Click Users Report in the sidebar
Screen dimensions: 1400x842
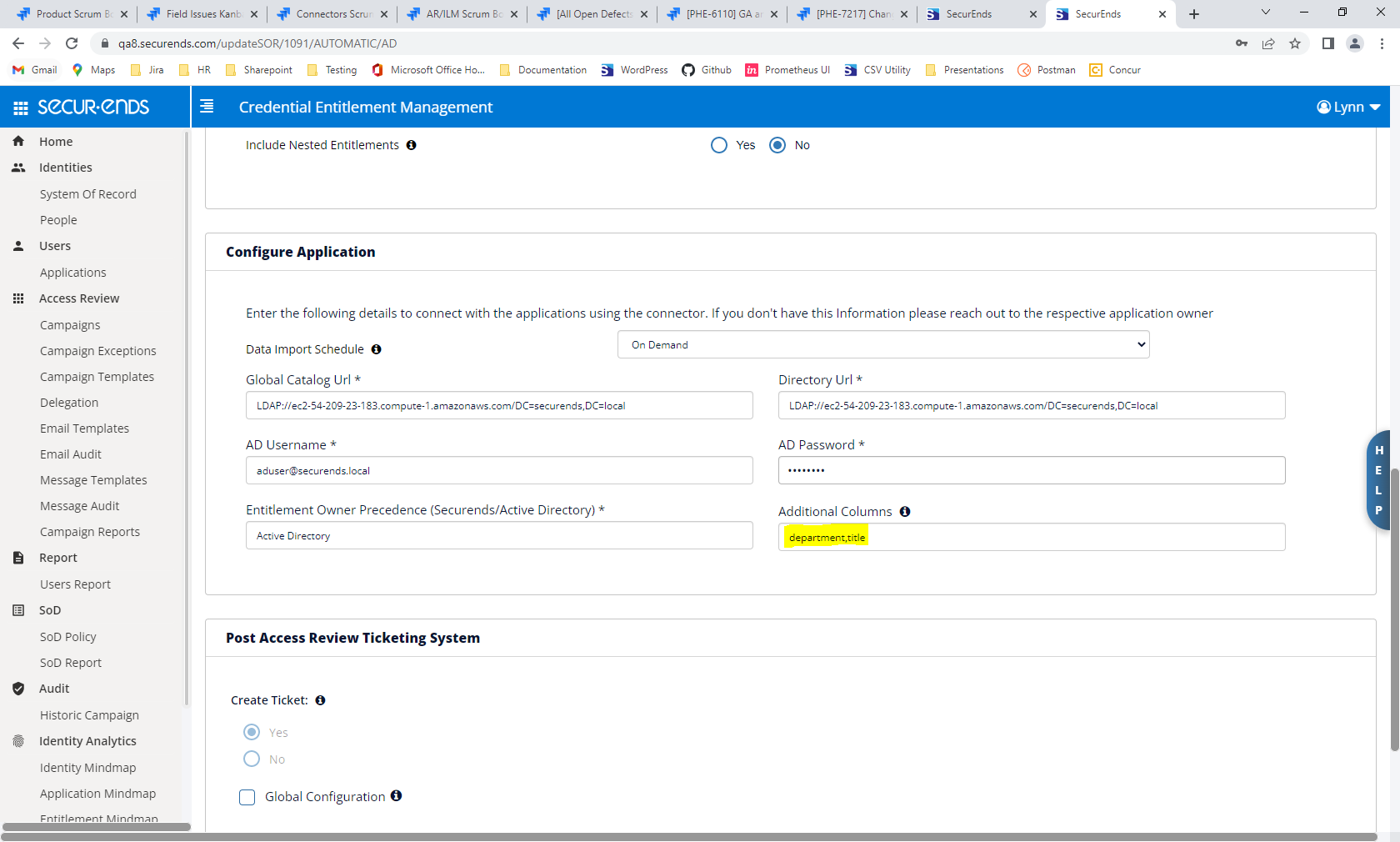[x=75, y=584]
